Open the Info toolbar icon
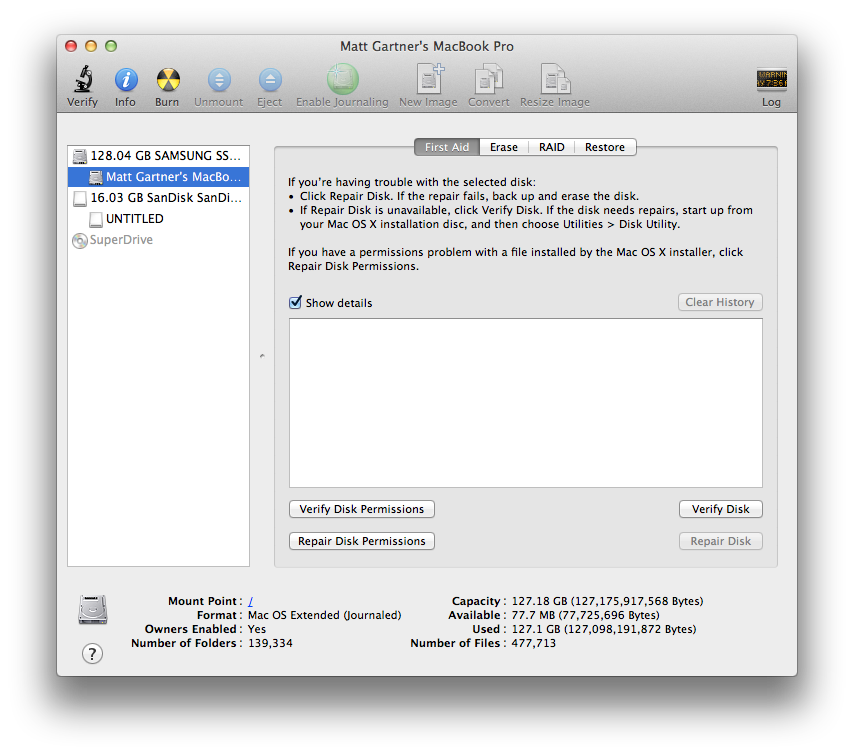Viewport: 854px width, 755px height. [x=126, y=80]
